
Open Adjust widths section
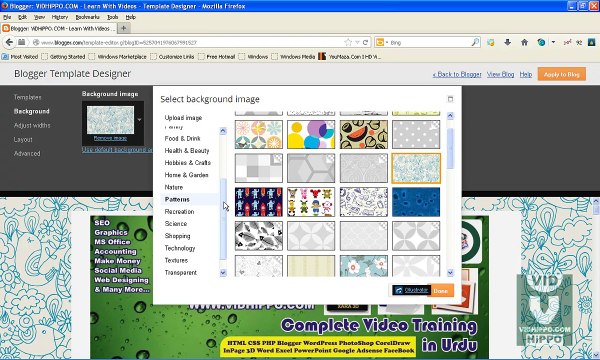(32, 125)
